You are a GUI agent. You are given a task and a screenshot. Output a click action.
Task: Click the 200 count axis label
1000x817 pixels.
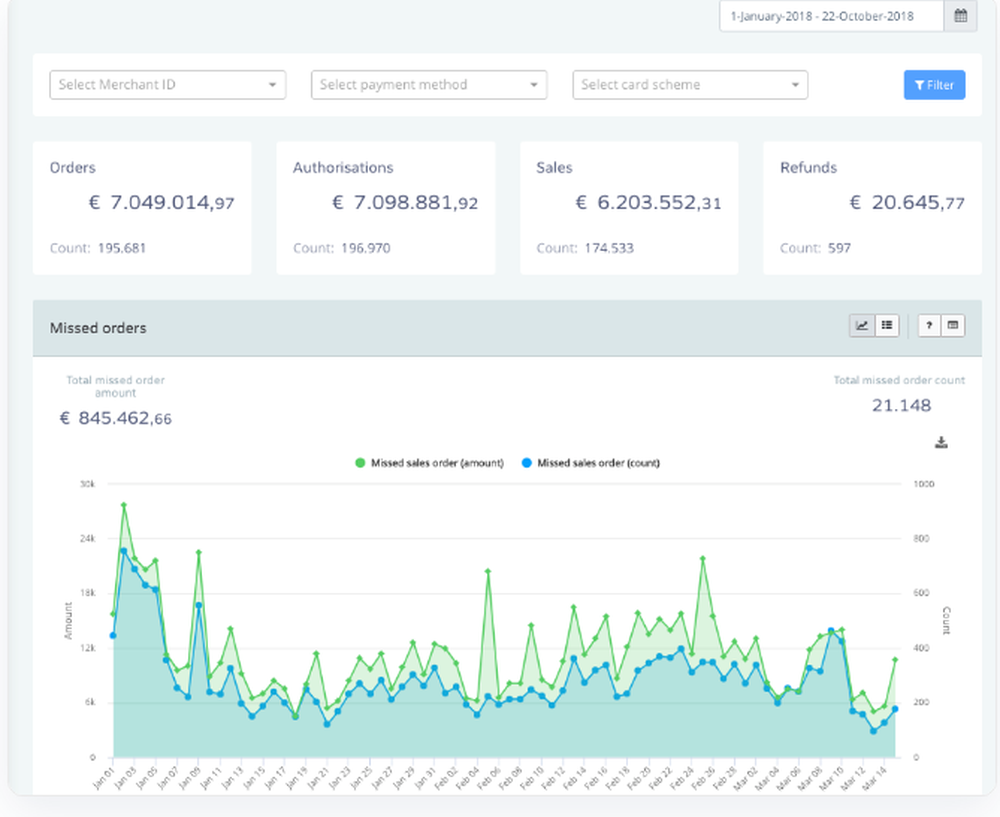click(x=921, y=702)
